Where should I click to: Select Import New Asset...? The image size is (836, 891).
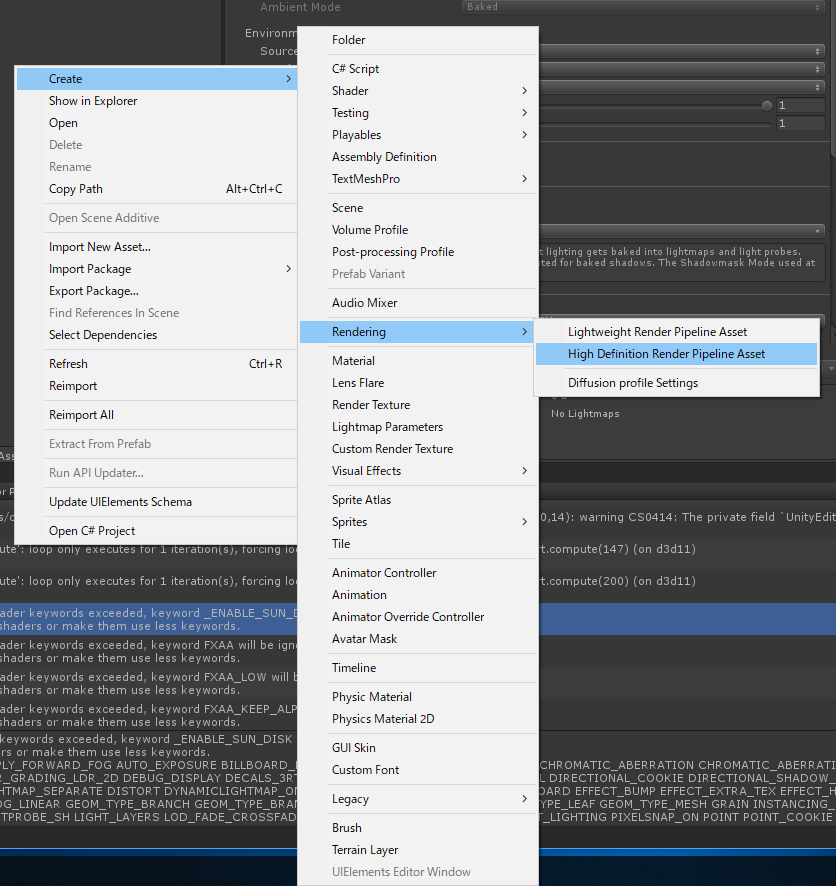(x=157, y=247)
